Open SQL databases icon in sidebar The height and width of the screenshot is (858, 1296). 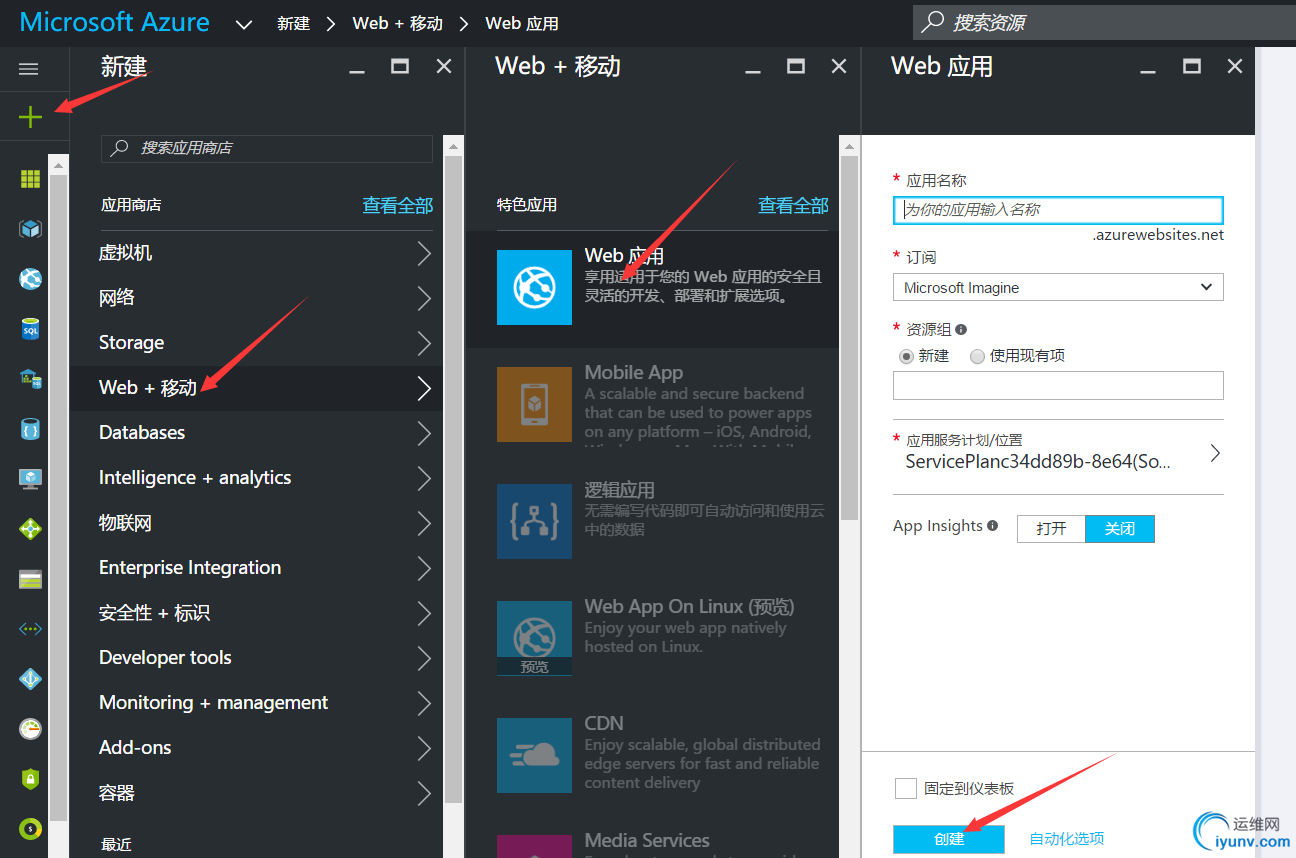pos(30,328)
